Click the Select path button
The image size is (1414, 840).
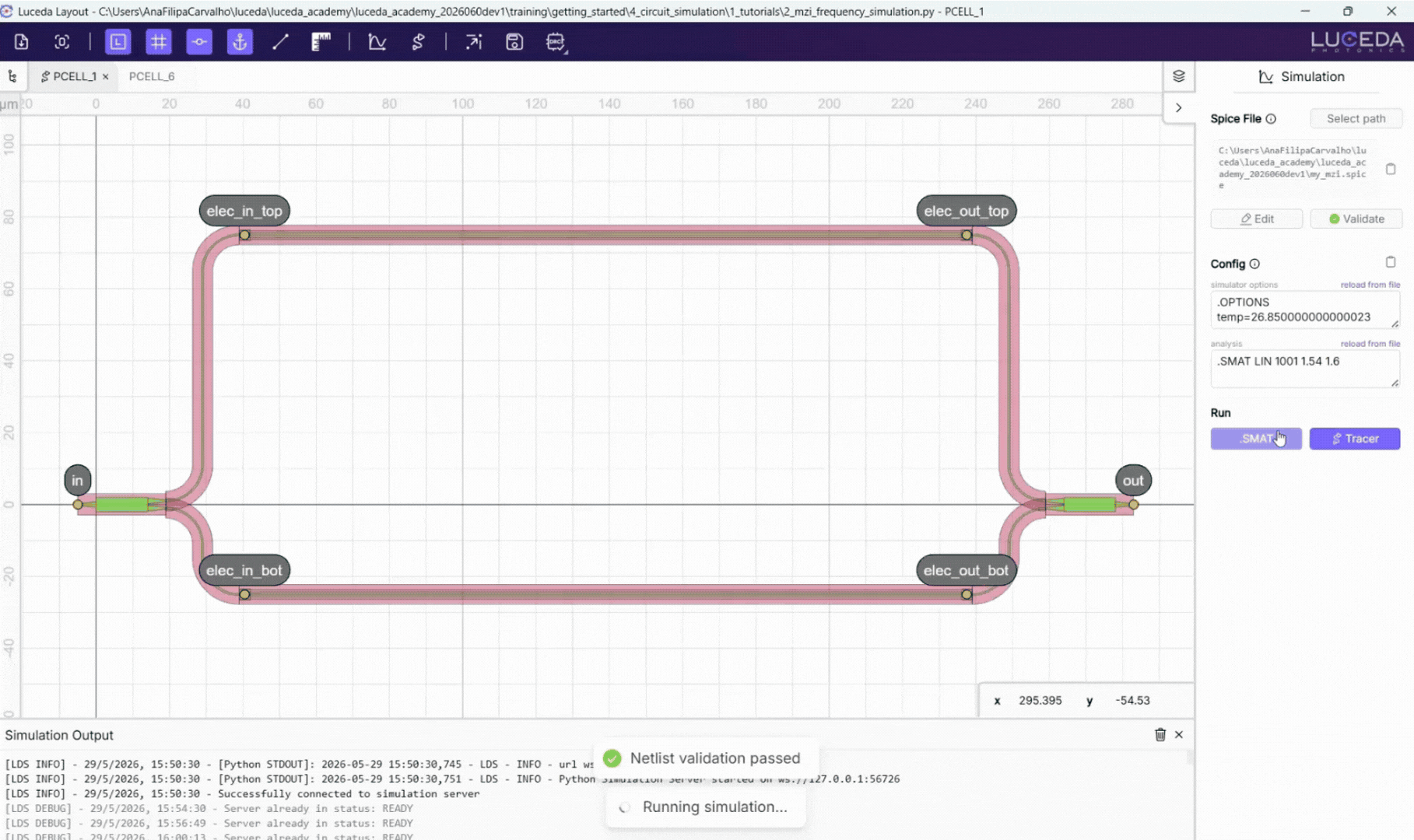coord(1356,118)
